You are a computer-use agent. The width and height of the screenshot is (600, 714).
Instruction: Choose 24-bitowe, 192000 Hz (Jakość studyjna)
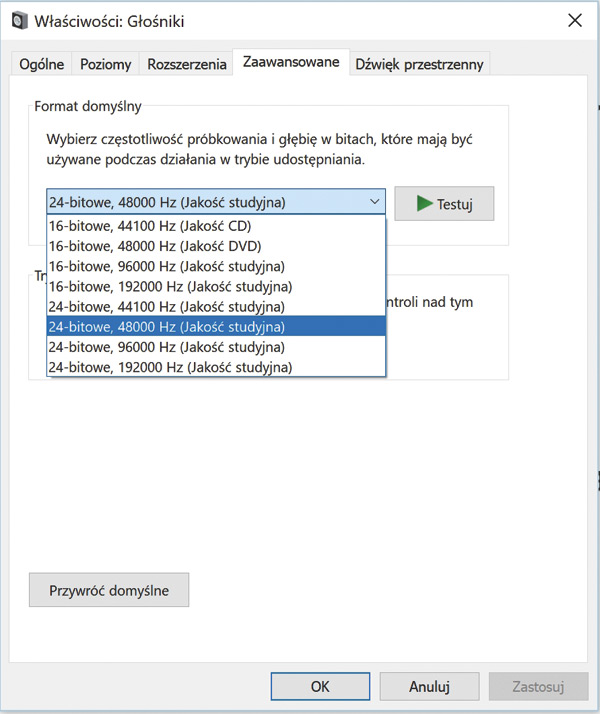(x=216, y=367)
